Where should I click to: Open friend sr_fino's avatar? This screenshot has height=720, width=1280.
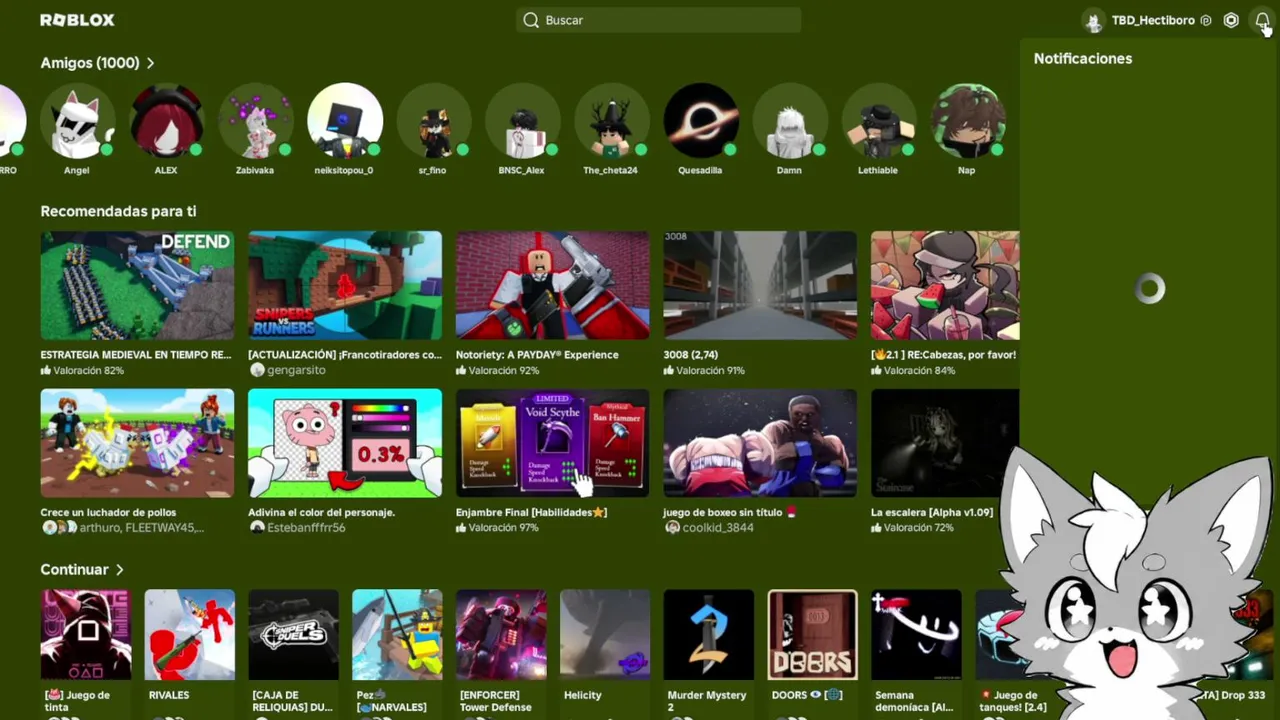click(x=433, y=121)
